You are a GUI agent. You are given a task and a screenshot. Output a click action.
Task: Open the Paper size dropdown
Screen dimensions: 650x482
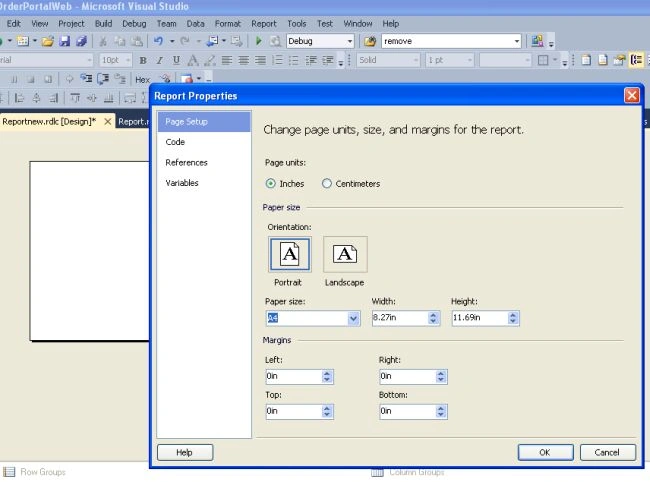pos(353,318)
